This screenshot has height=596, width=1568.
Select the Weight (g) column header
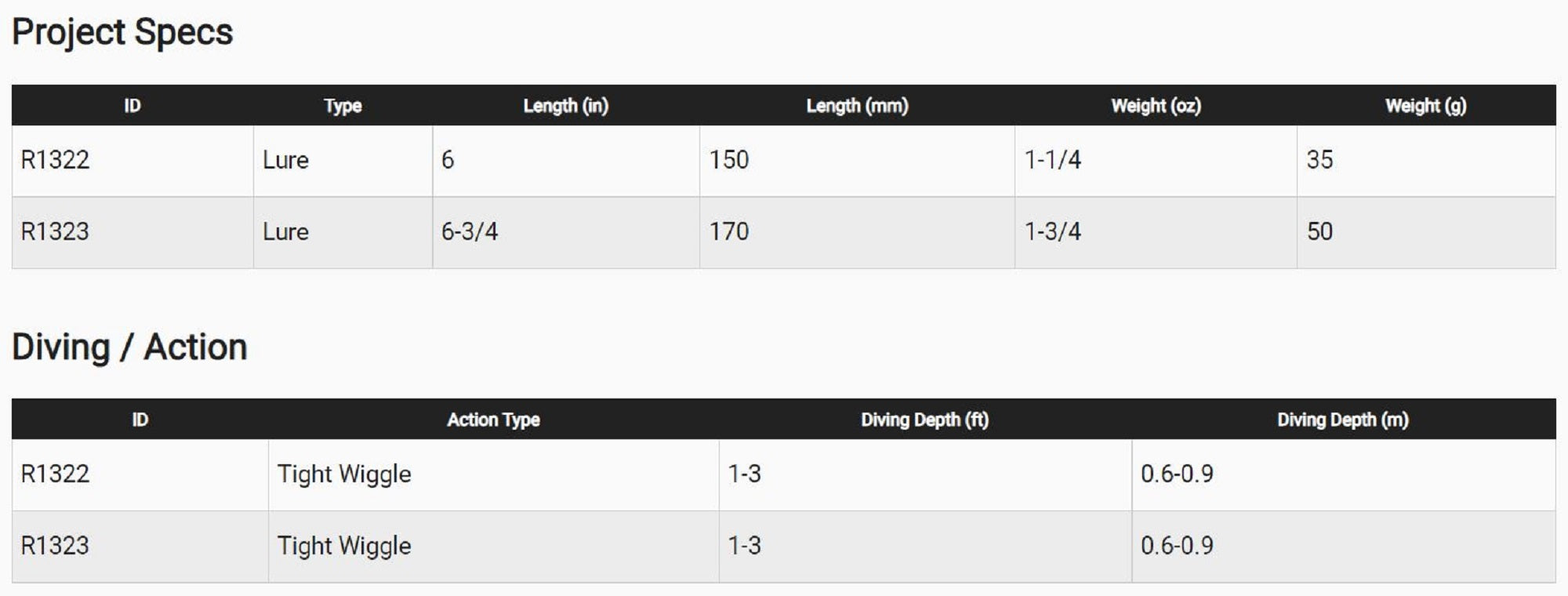[1425, 106]
